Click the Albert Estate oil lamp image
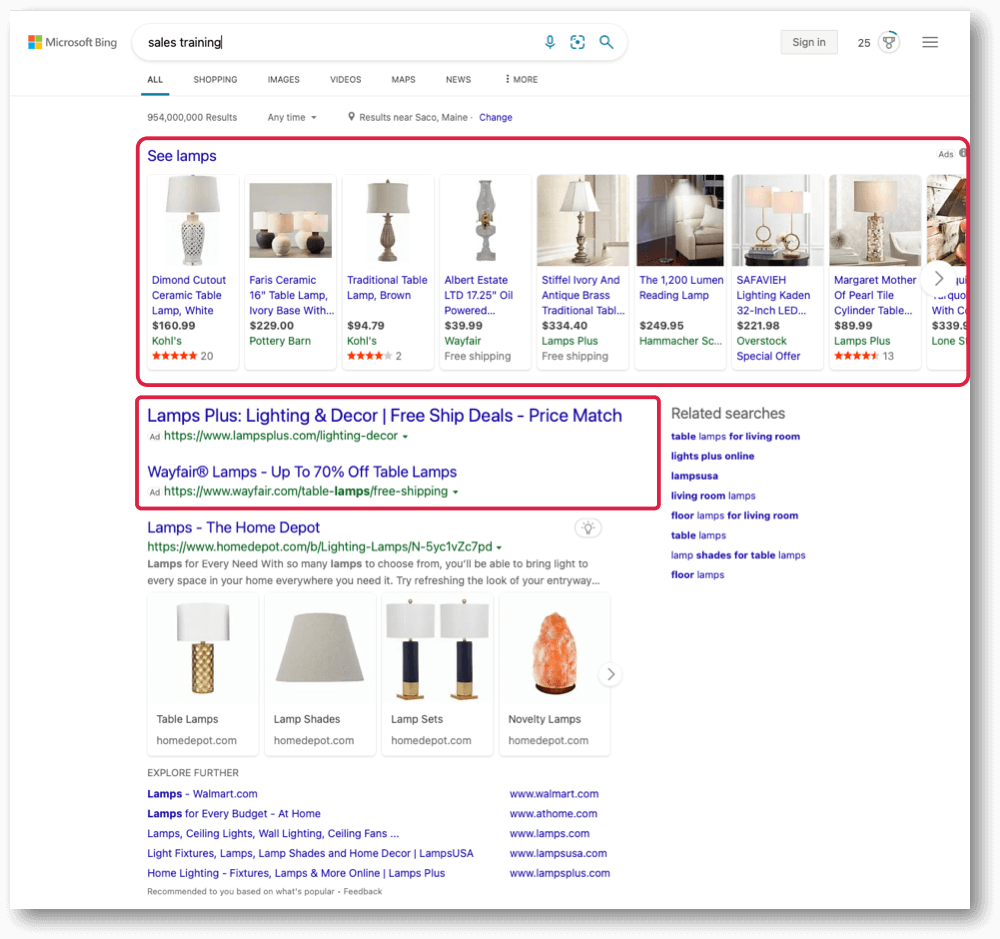Viewport: 1000px width, 939px height. [x=485, y=220]
